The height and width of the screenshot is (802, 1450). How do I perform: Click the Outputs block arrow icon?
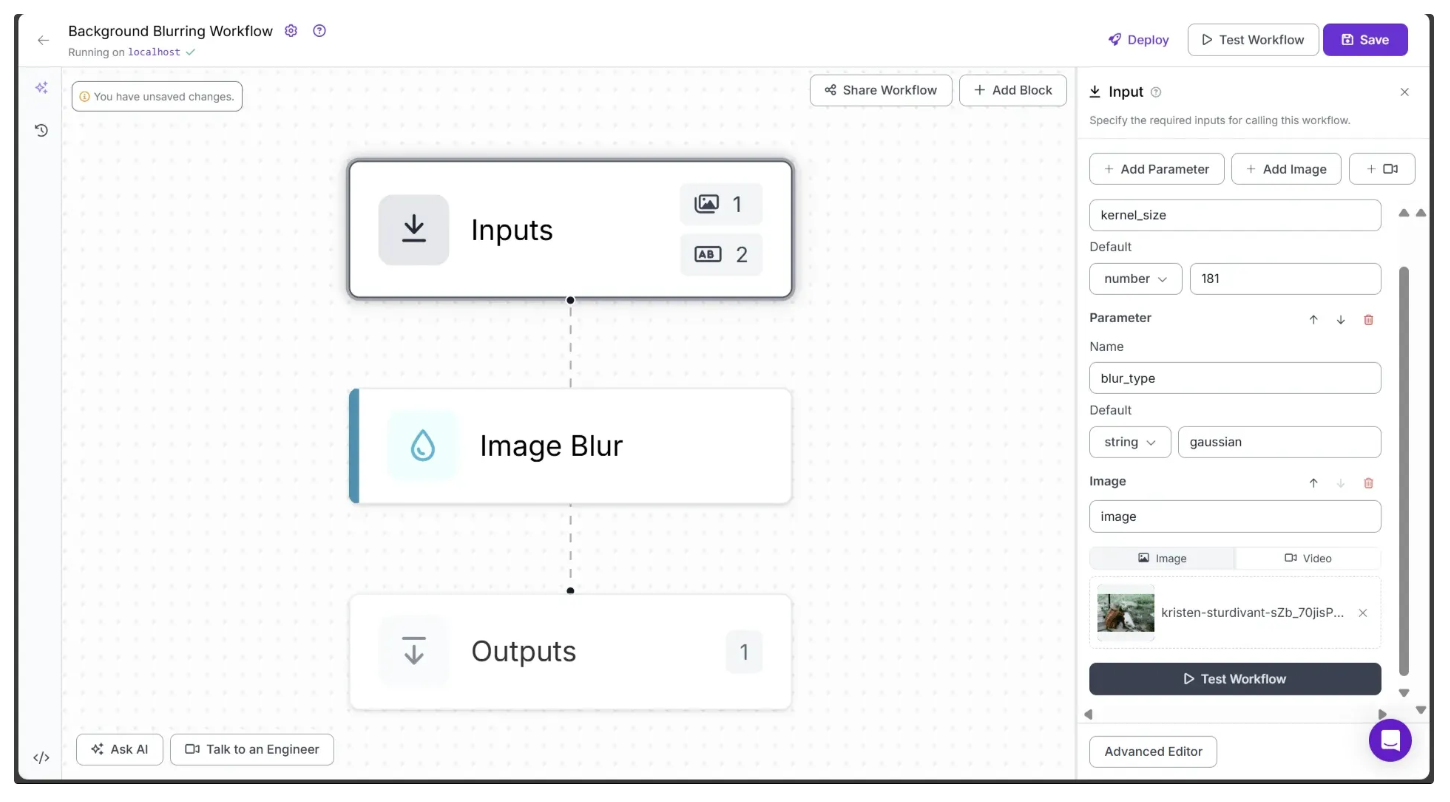coord(414,652)
